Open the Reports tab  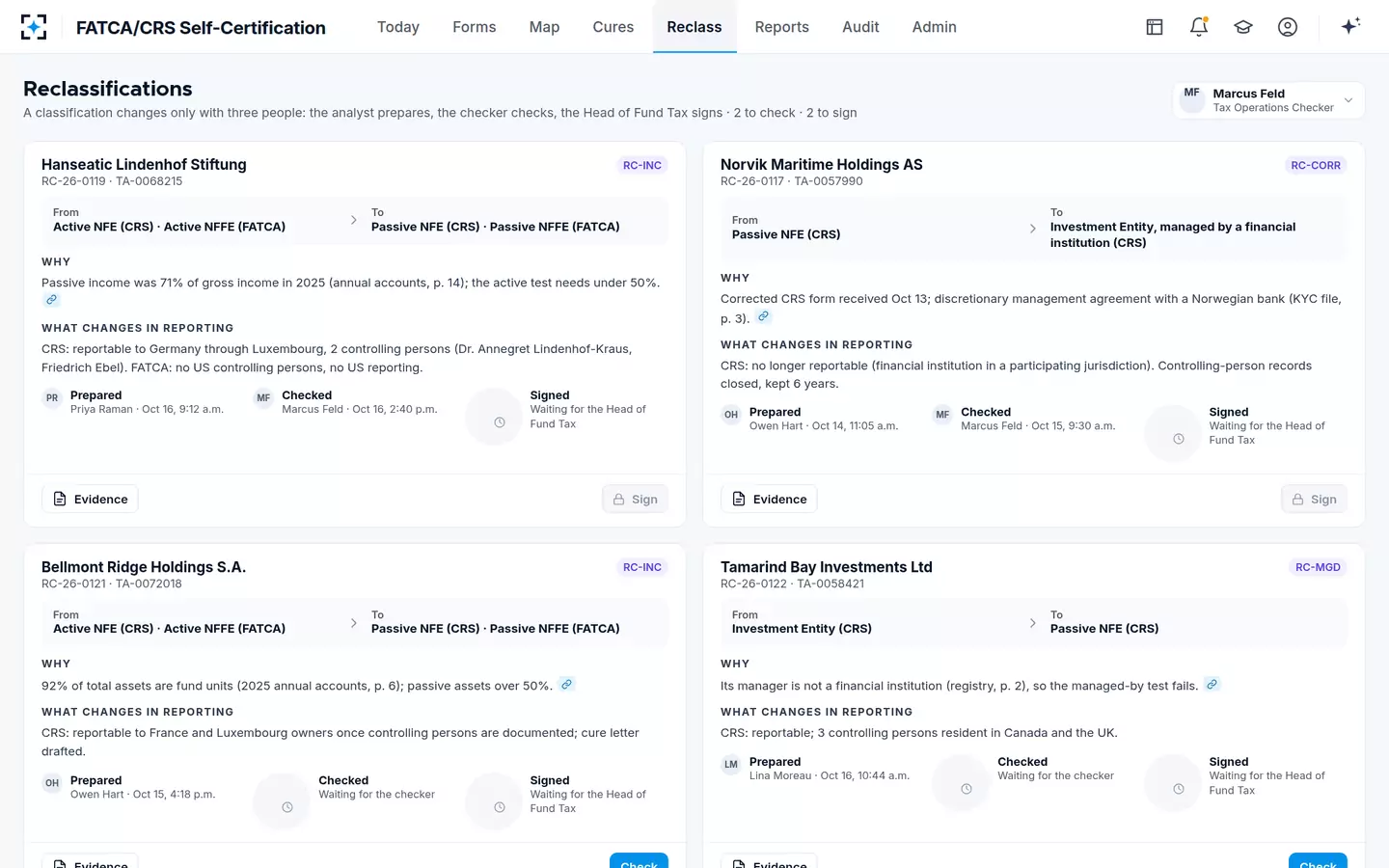point(781,27)
